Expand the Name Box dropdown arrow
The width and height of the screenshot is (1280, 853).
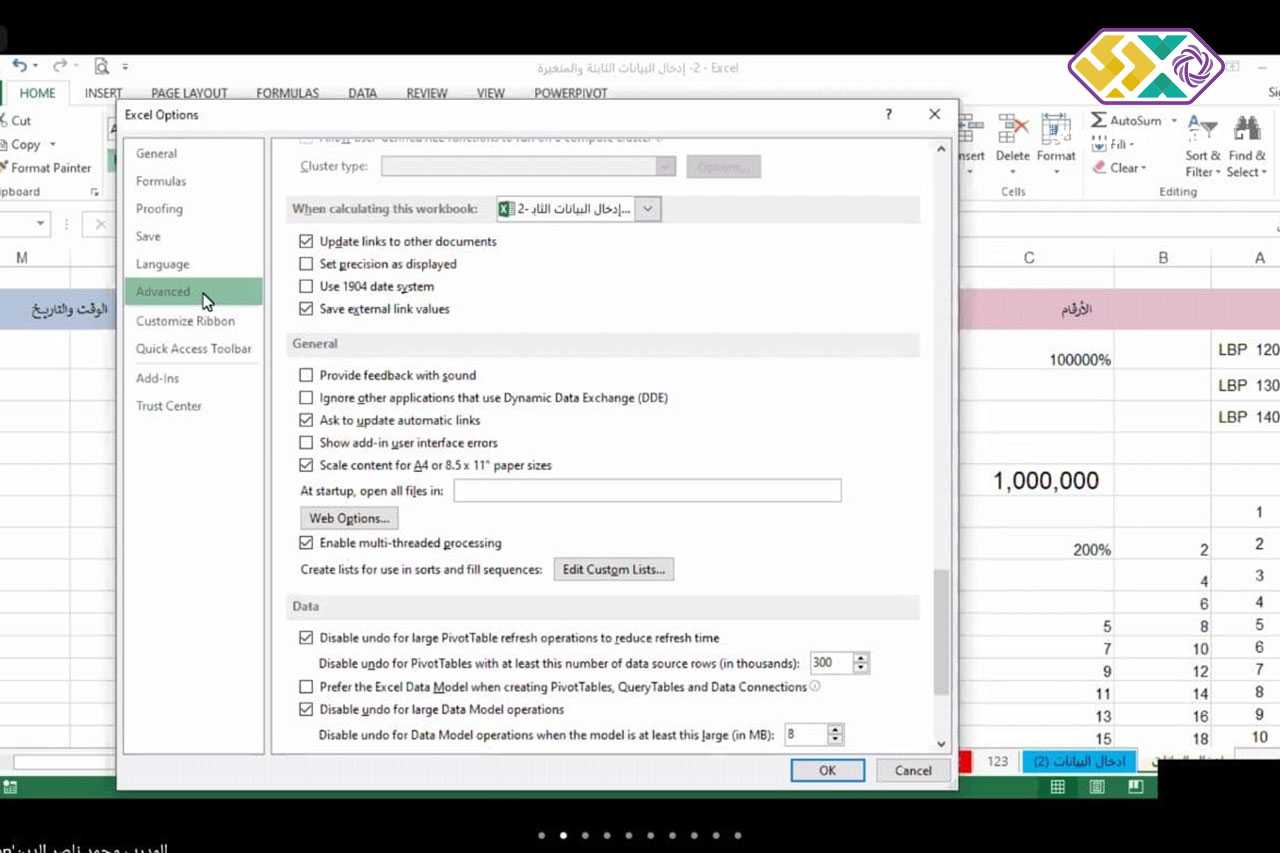(40, 224)
